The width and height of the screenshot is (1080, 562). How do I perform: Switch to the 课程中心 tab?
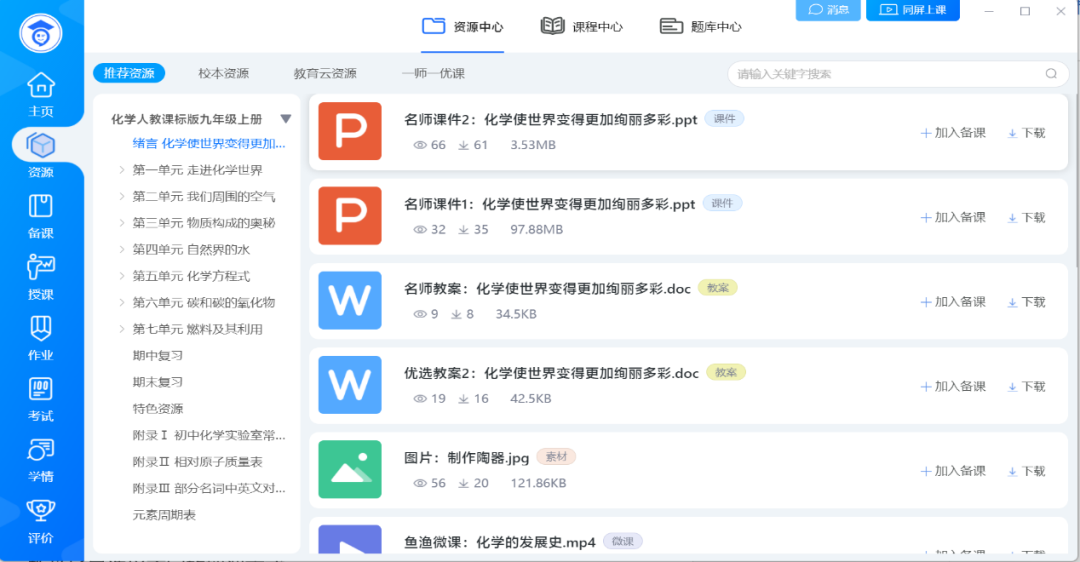(x=582, y=27)
